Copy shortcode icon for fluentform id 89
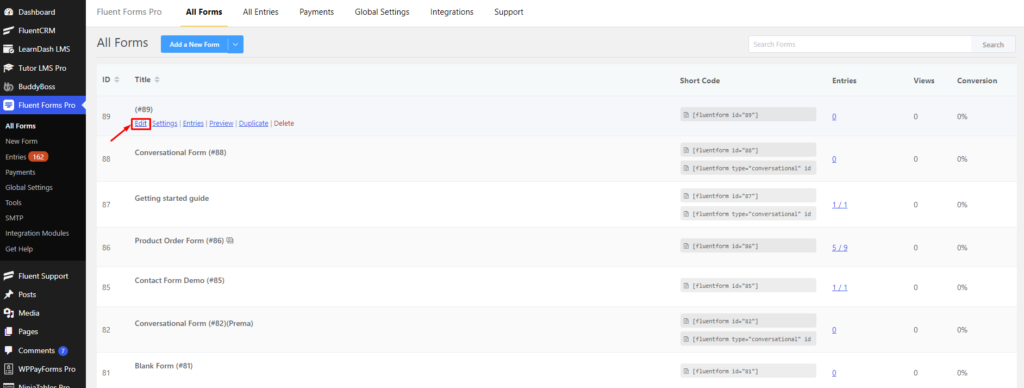The width and height of the screenshot is (1024, 388). click(x=686, y=115)
